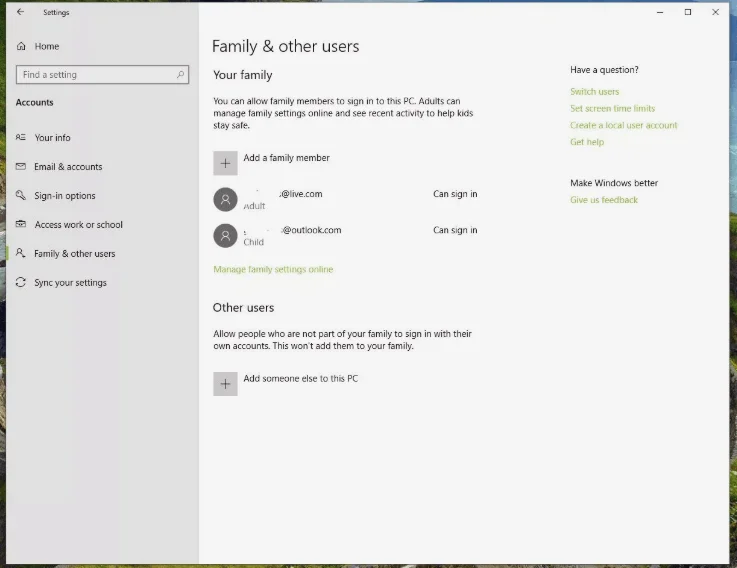
Task: Click the Make Windows better heading
Action: (x=614, y=183)
